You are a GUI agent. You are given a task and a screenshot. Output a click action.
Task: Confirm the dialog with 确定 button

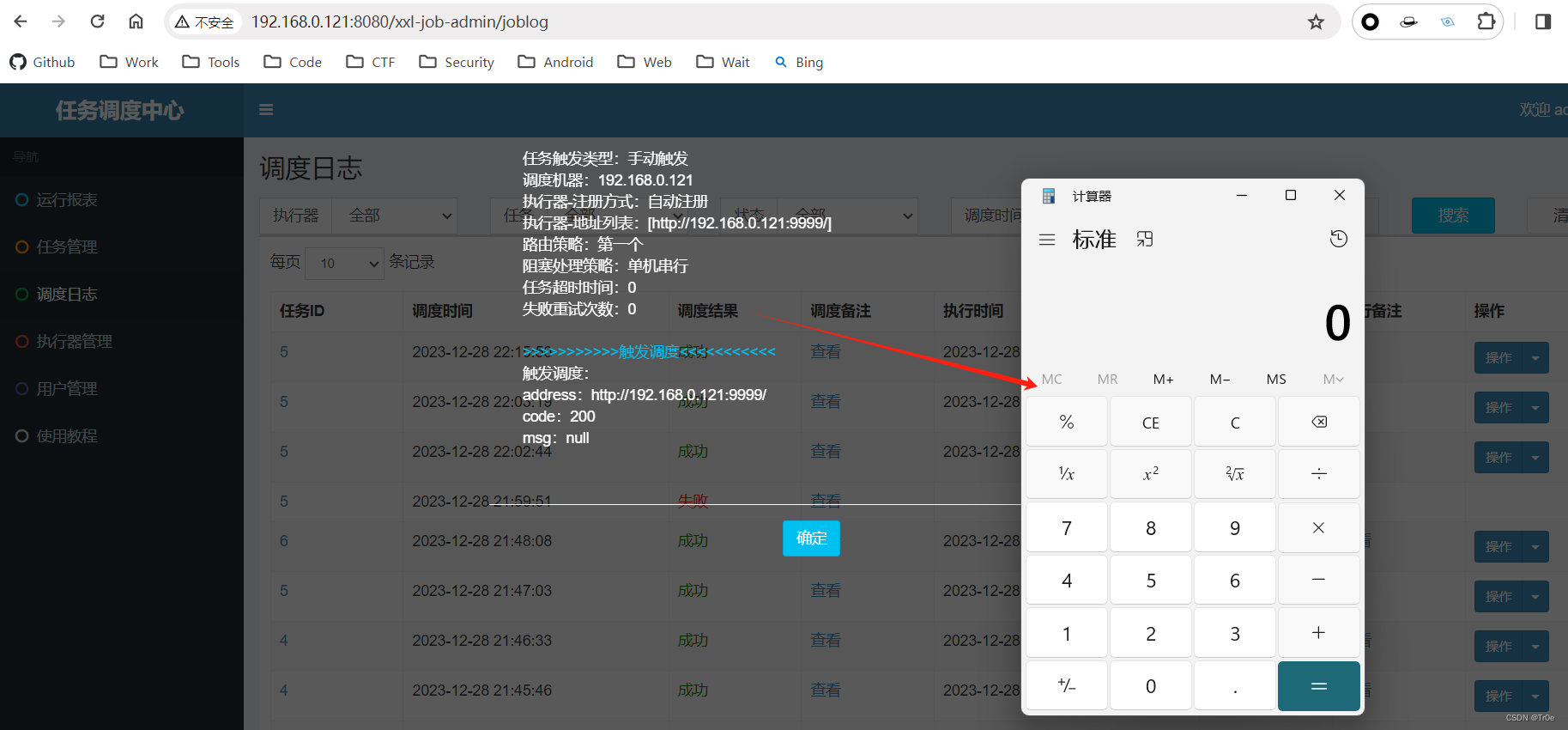click(x=811, y=538)
